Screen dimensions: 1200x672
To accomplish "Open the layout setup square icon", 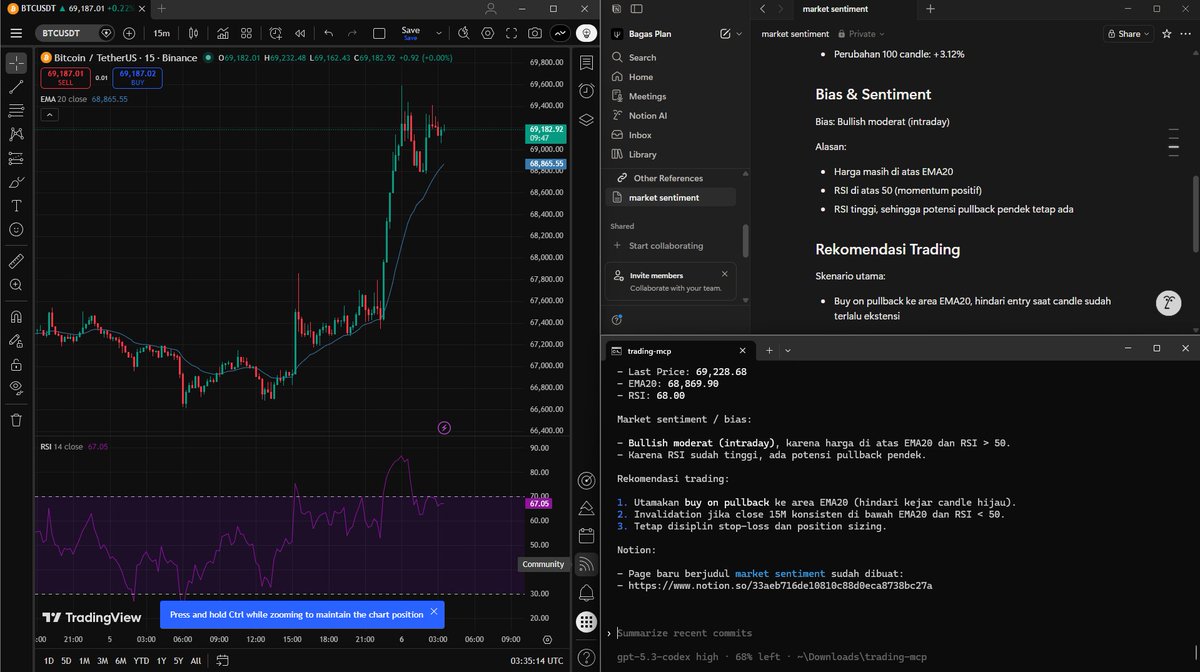I will (x=377, y=33).
